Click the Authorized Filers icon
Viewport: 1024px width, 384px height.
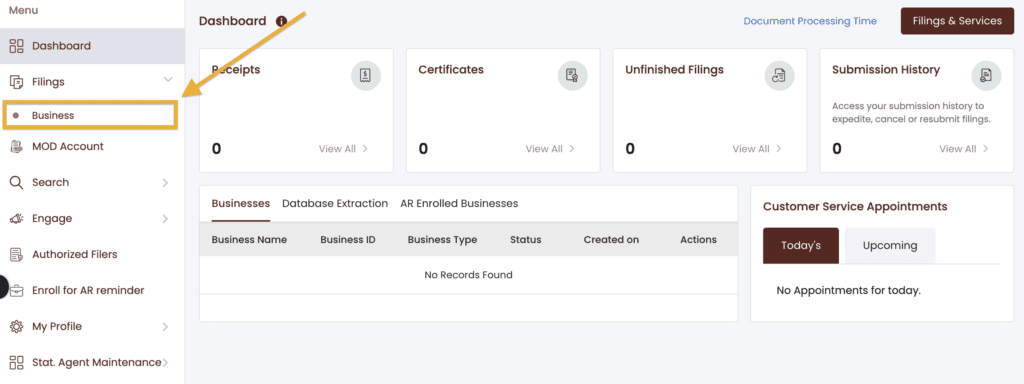pos(16,255)
